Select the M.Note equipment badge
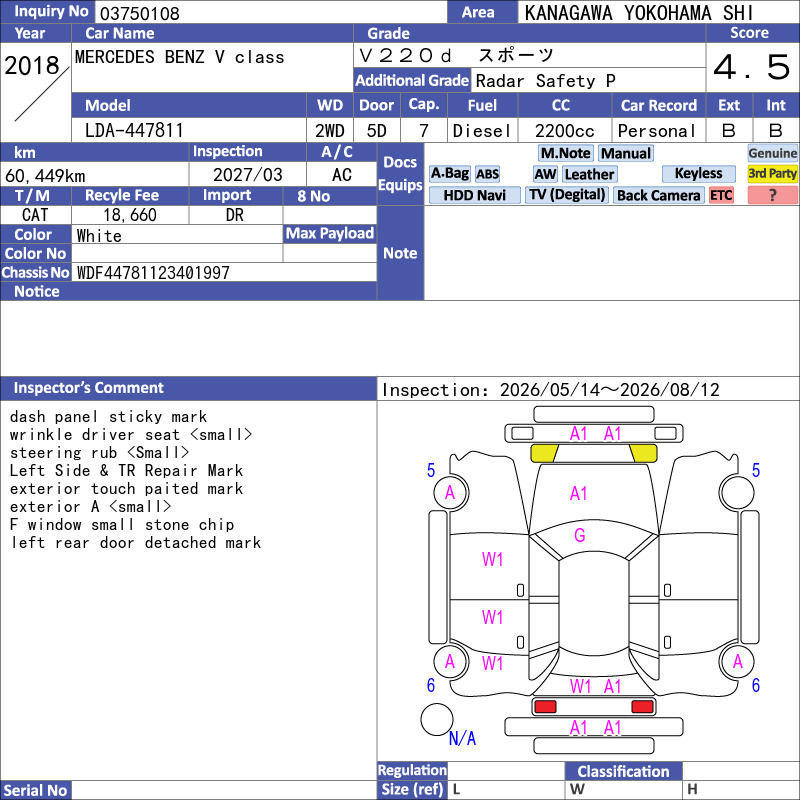This screenshot has height=800, width=800. [565, 154]
